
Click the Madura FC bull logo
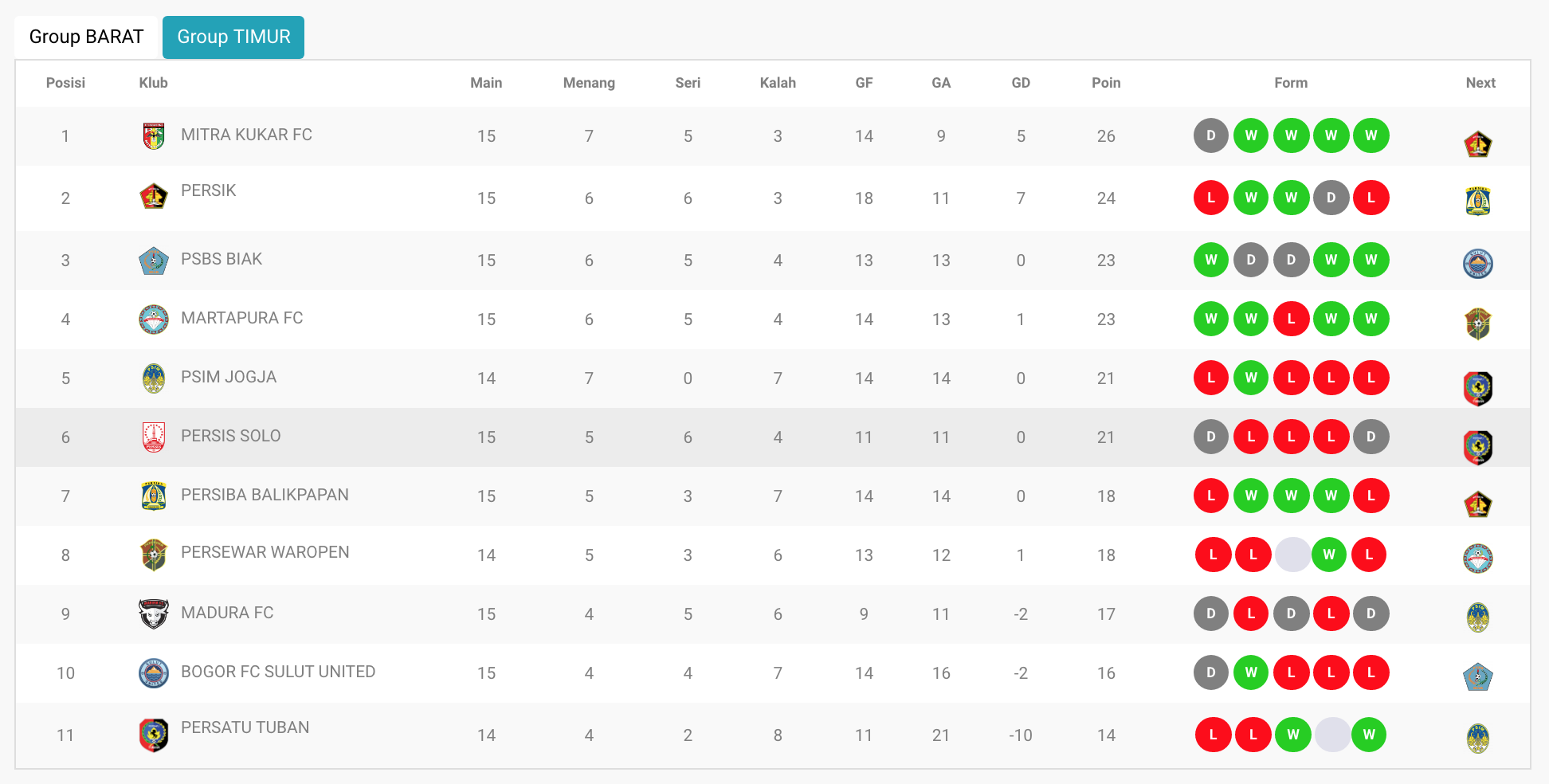[x=154, y=614]
